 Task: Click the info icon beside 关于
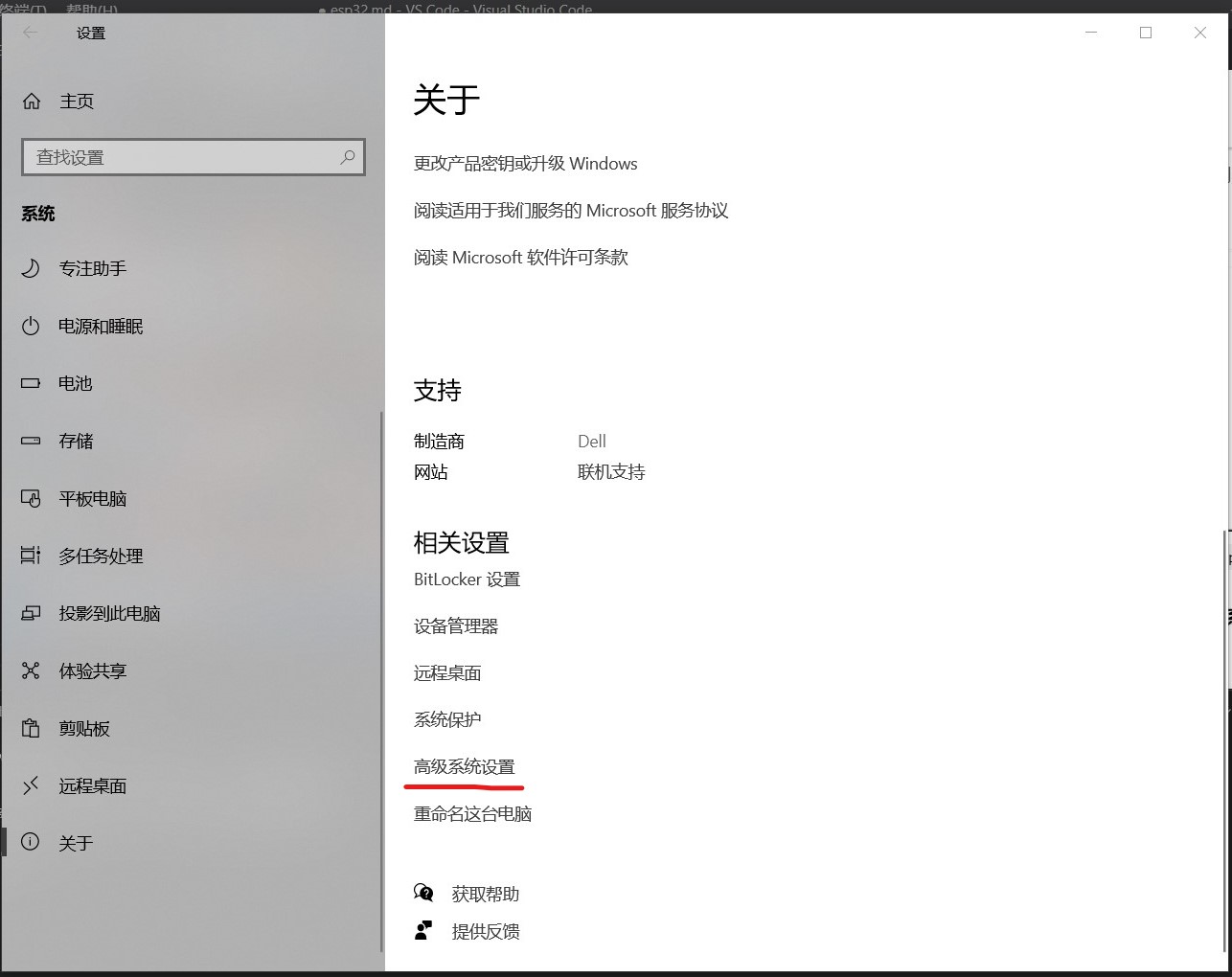(31, 842)
